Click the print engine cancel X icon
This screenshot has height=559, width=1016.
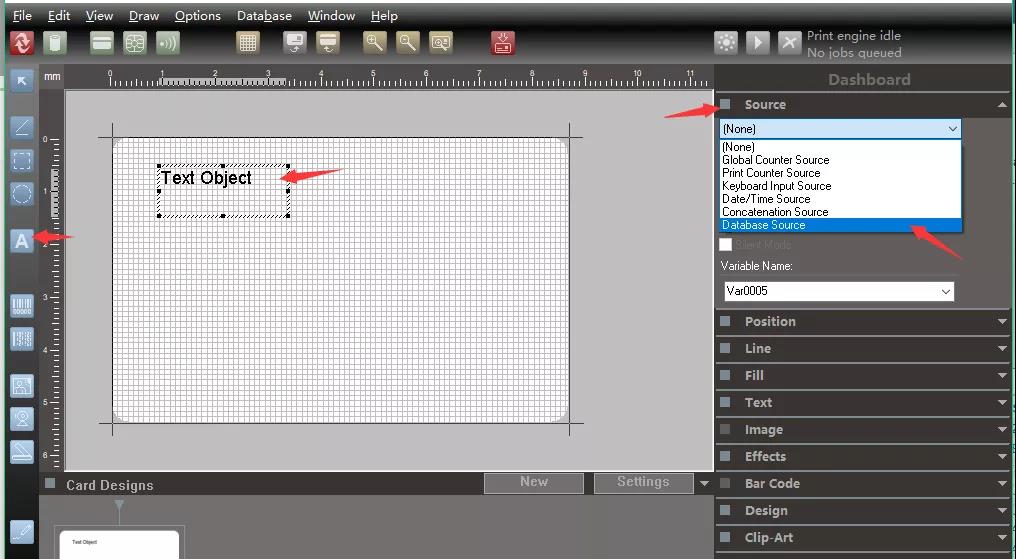click(789, 43)
